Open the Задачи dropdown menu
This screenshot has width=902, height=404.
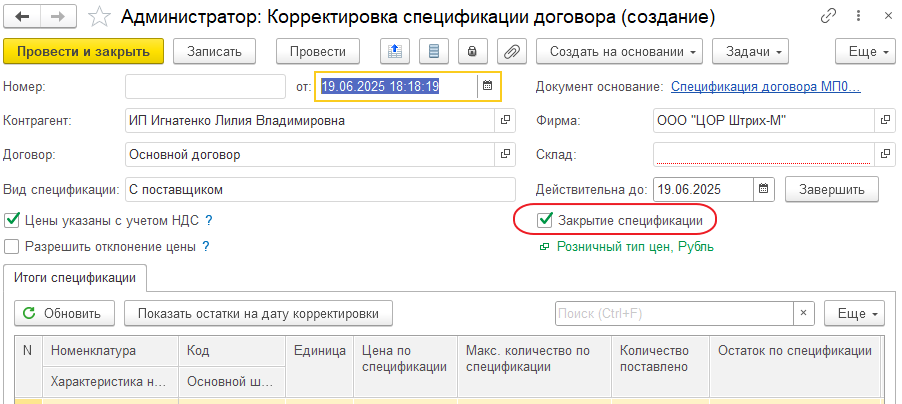(x=750, y=52)
